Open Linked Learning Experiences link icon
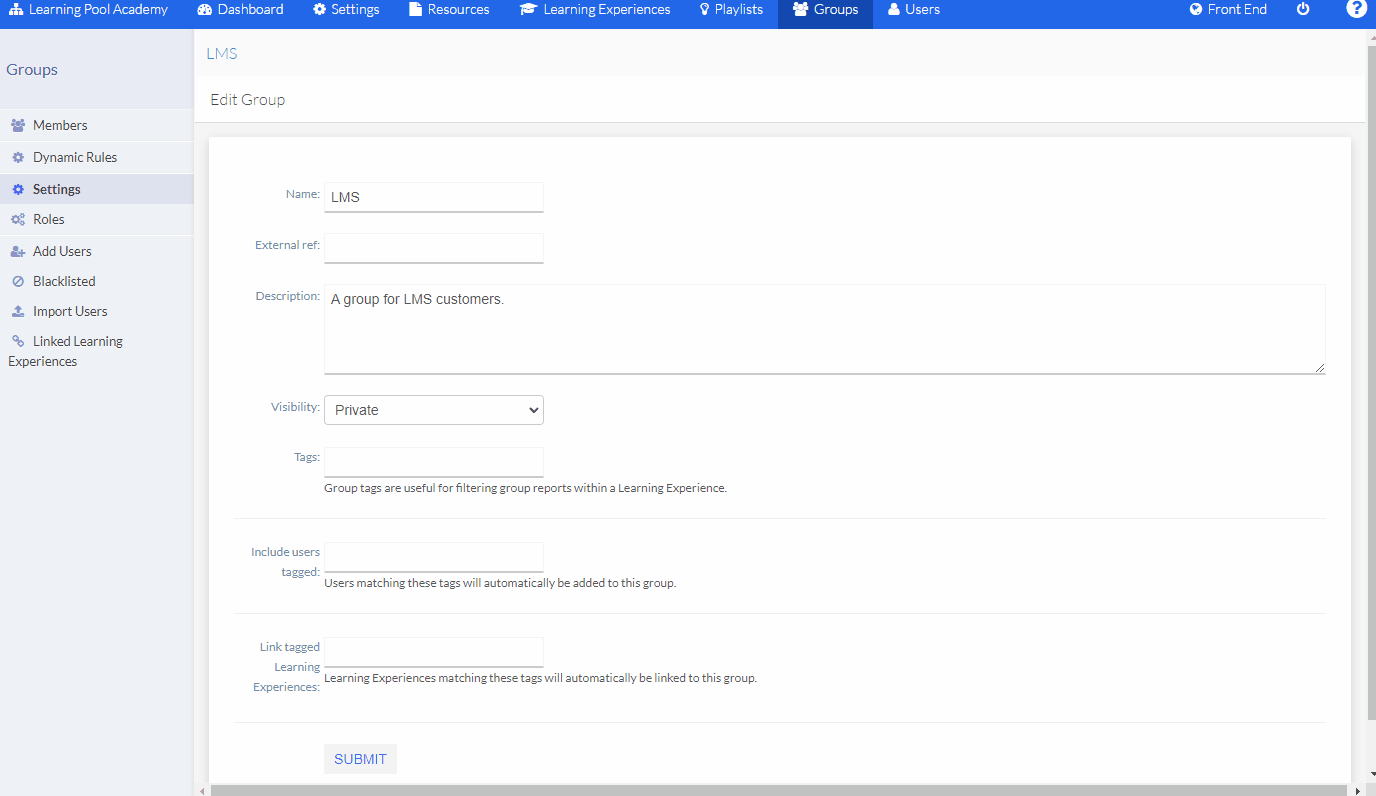 click(17, 340)
